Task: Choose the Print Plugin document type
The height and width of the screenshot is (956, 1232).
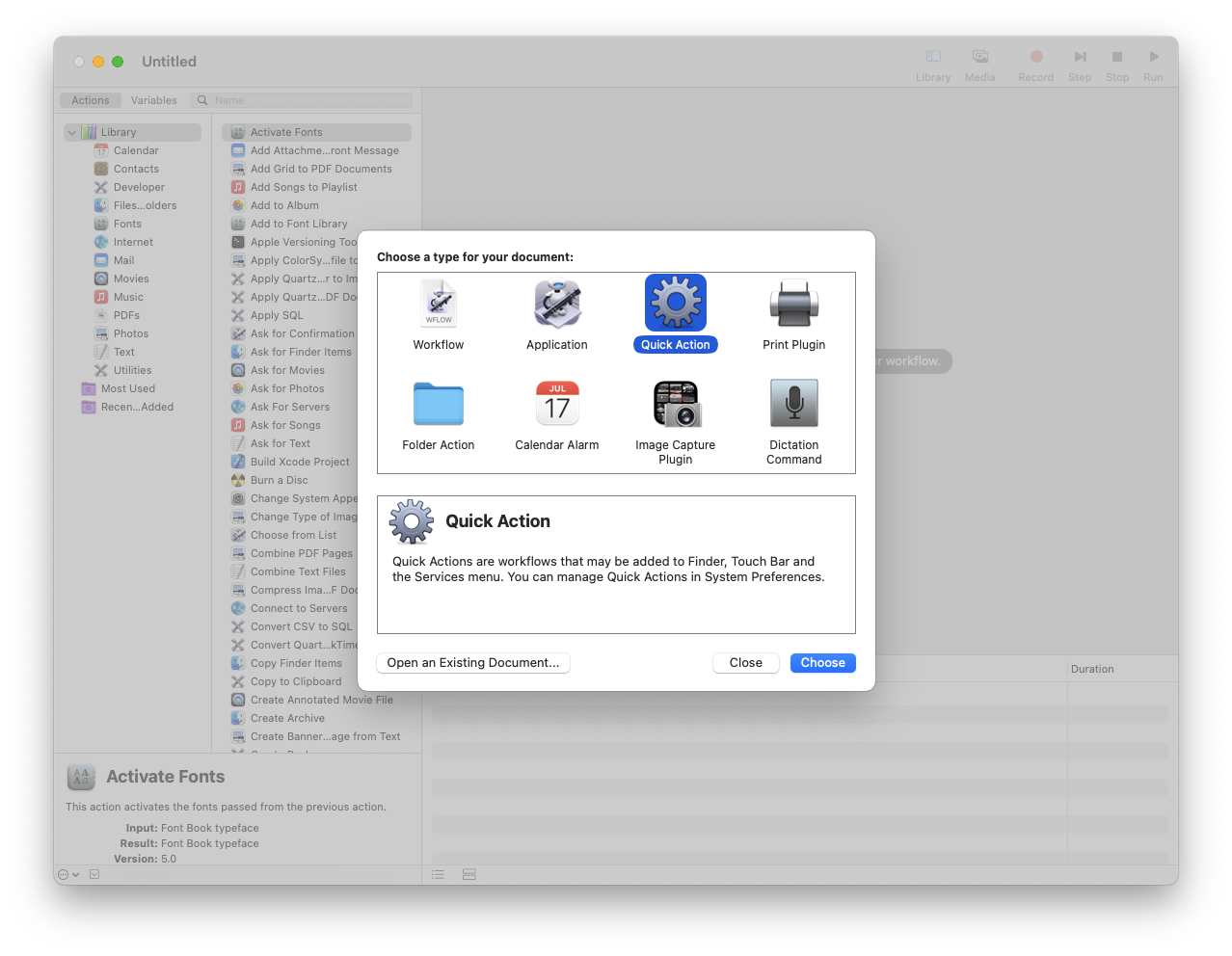Action: pyautogui.click(x=793, y=302)
